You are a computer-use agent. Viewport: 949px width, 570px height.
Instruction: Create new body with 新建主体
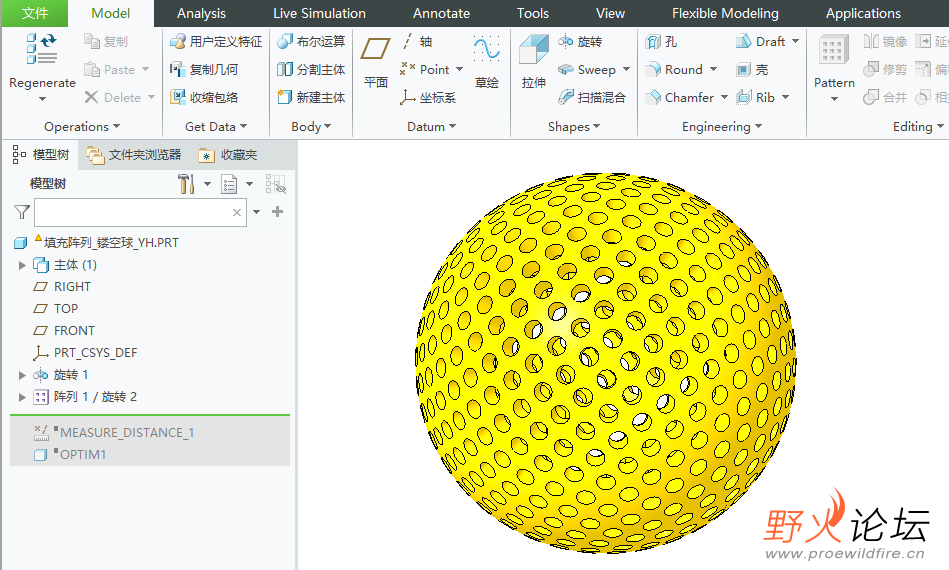[x=311, y=97]
